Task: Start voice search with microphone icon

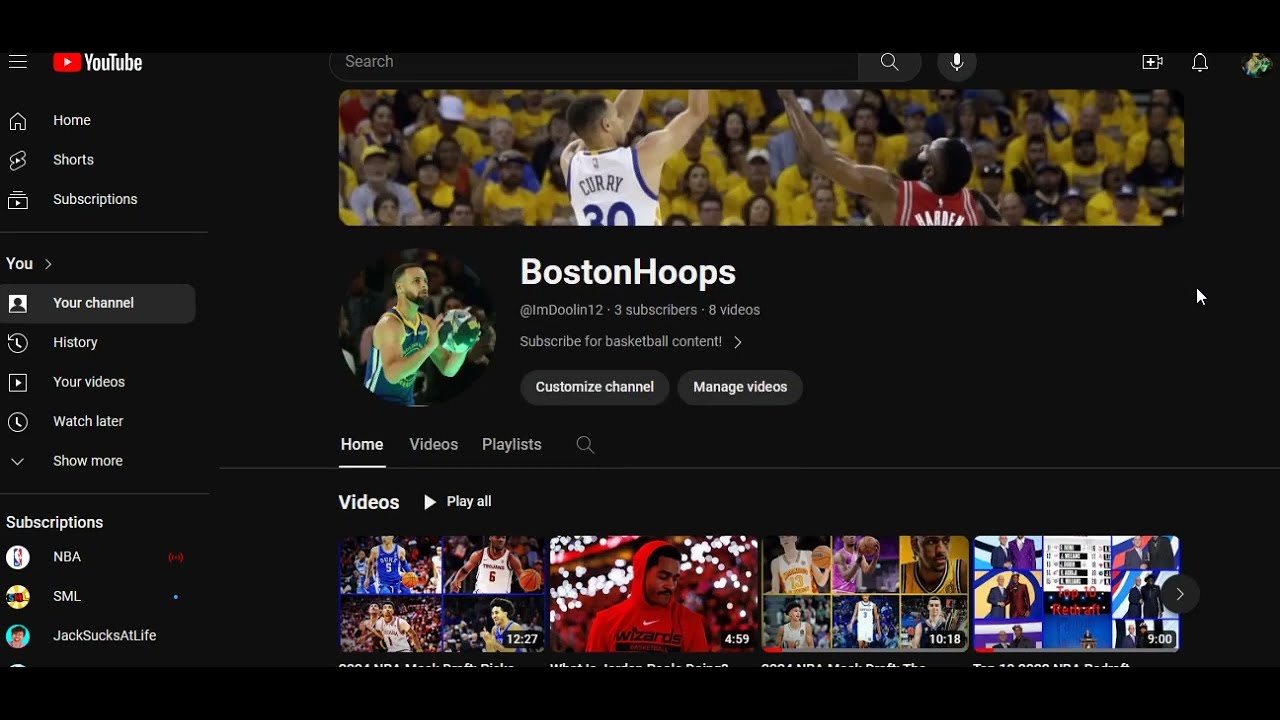Action: 957,62
